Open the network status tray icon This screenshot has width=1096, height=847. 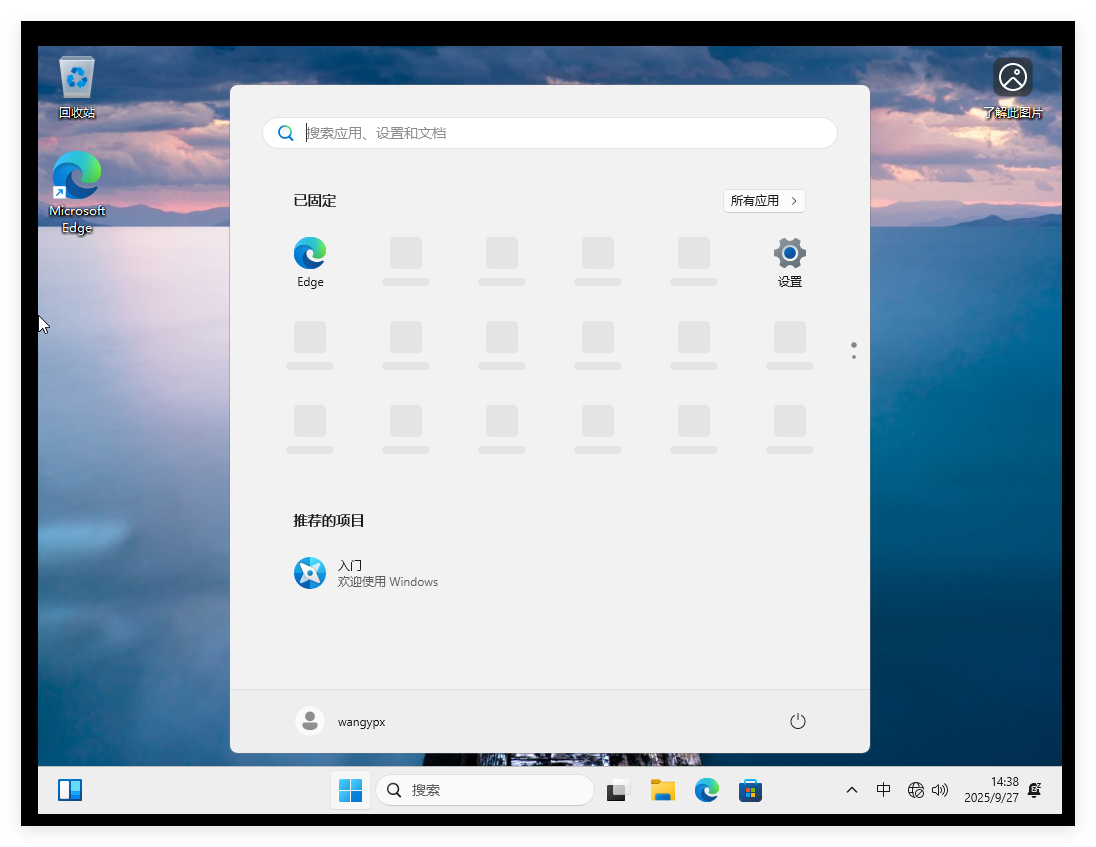point(916,790)
